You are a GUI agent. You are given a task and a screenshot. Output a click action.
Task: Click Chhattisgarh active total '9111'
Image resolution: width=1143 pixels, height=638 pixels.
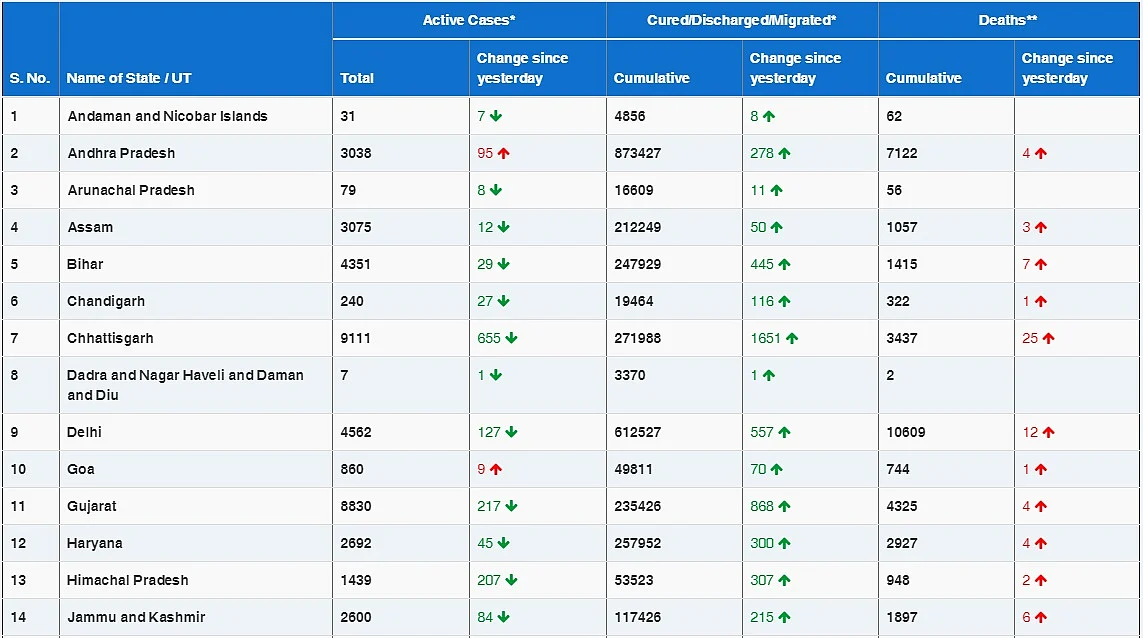coord(356,338)
